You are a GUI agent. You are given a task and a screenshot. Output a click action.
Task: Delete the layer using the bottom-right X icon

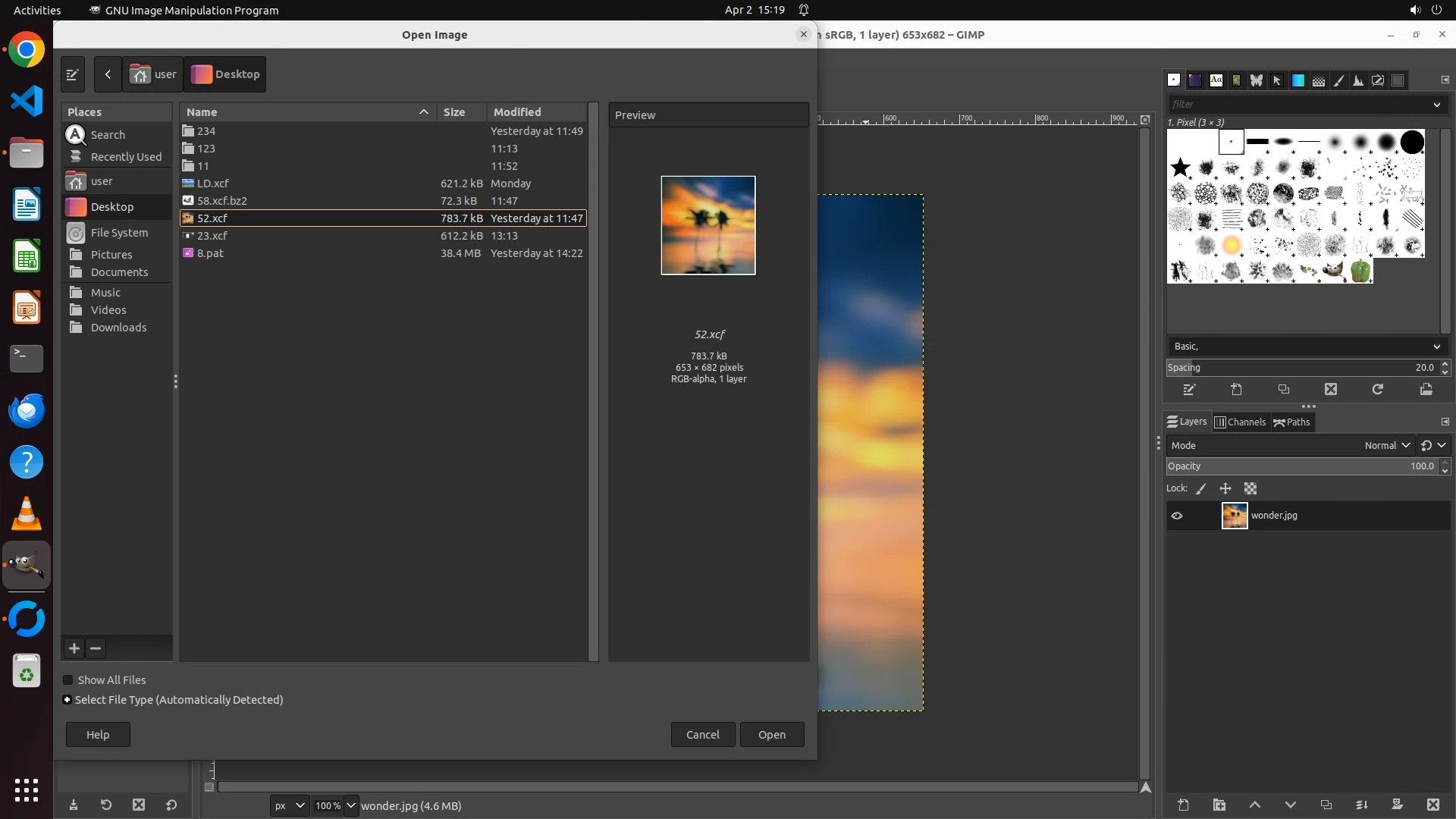tap(1432, 805)
